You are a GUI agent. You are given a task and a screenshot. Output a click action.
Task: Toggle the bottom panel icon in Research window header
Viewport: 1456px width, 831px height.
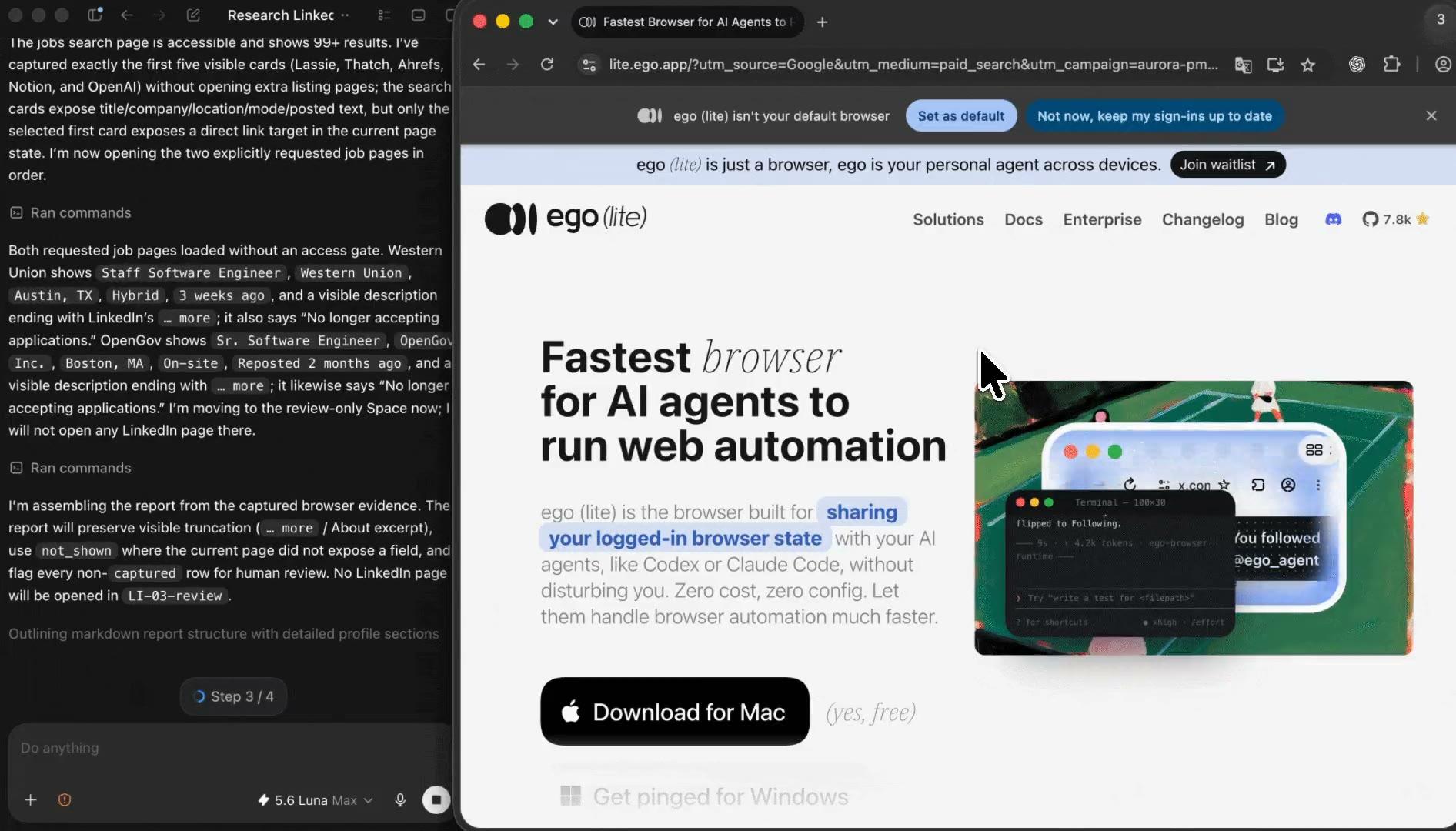click(x=418, y=15)
